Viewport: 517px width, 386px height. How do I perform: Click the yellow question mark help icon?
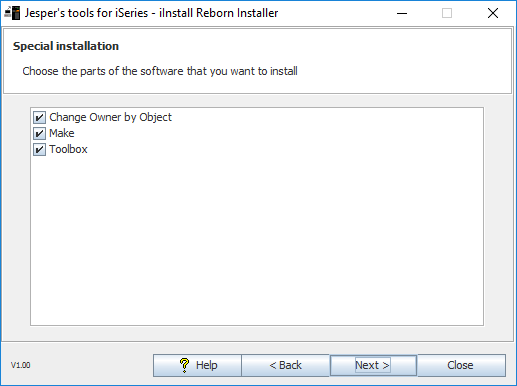point(184,365)
